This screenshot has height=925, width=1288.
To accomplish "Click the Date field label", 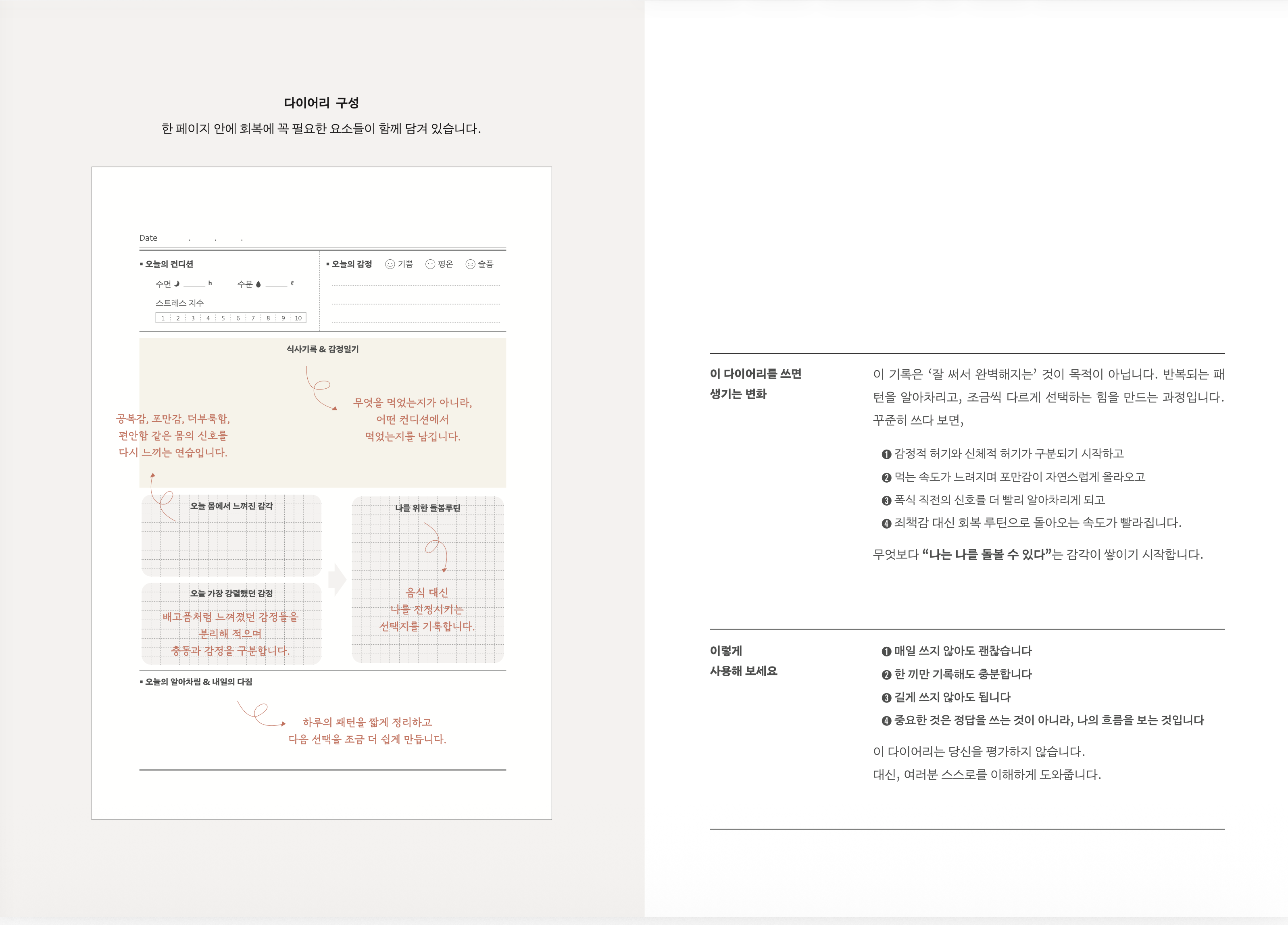I will 148,238.
